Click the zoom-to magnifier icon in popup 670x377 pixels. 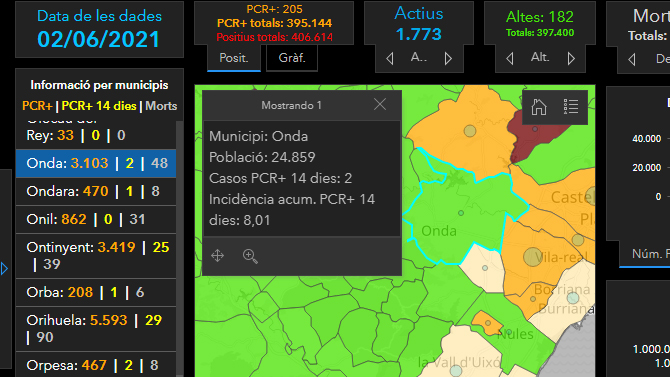250,256
